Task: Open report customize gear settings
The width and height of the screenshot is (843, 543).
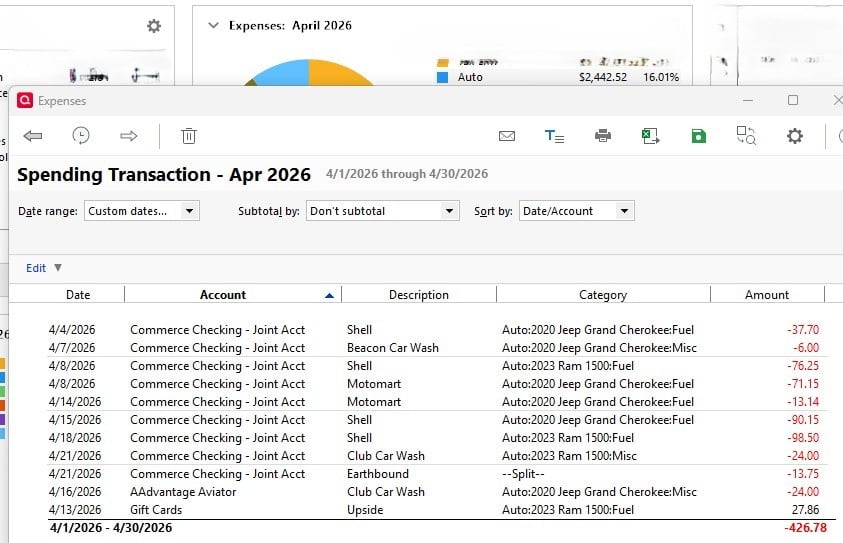Action: point(794,136)
